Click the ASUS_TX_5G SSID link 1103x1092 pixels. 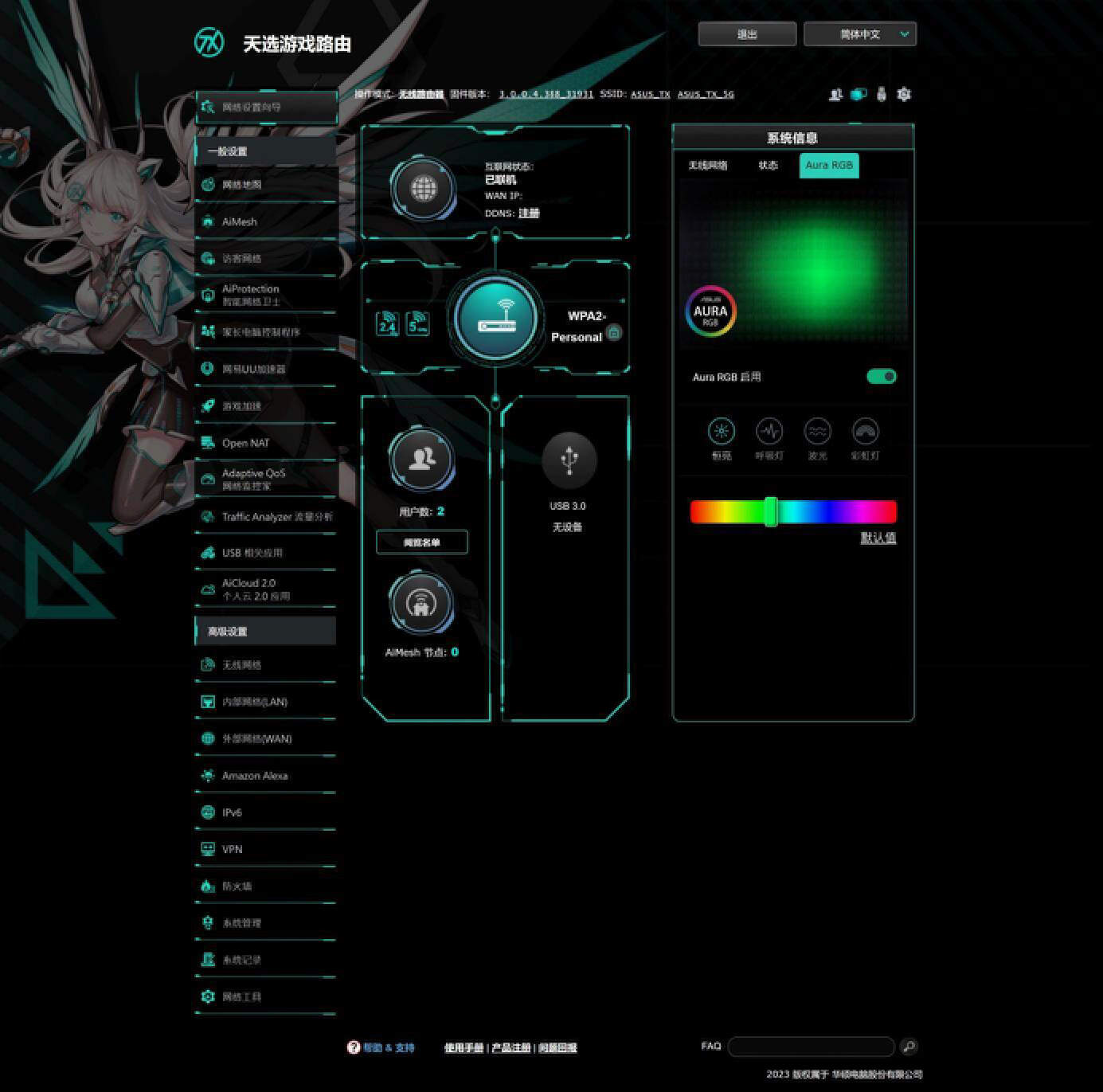click(x=706, y=94)
